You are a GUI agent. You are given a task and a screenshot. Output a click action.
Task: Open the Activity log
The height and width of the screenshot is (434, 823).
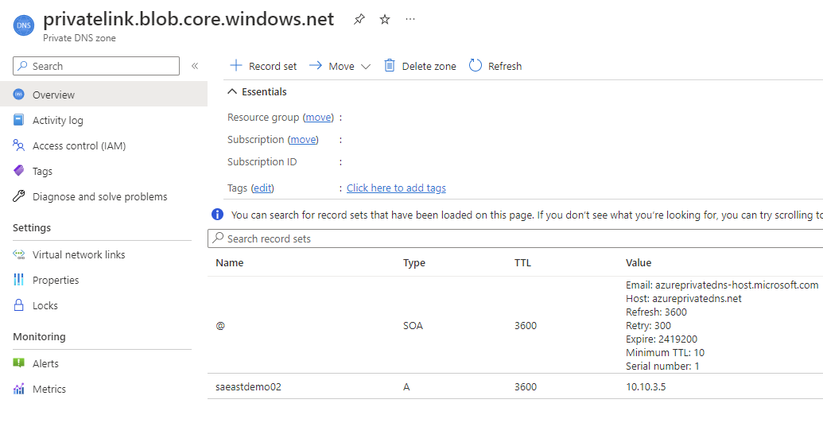click(58, 120)
